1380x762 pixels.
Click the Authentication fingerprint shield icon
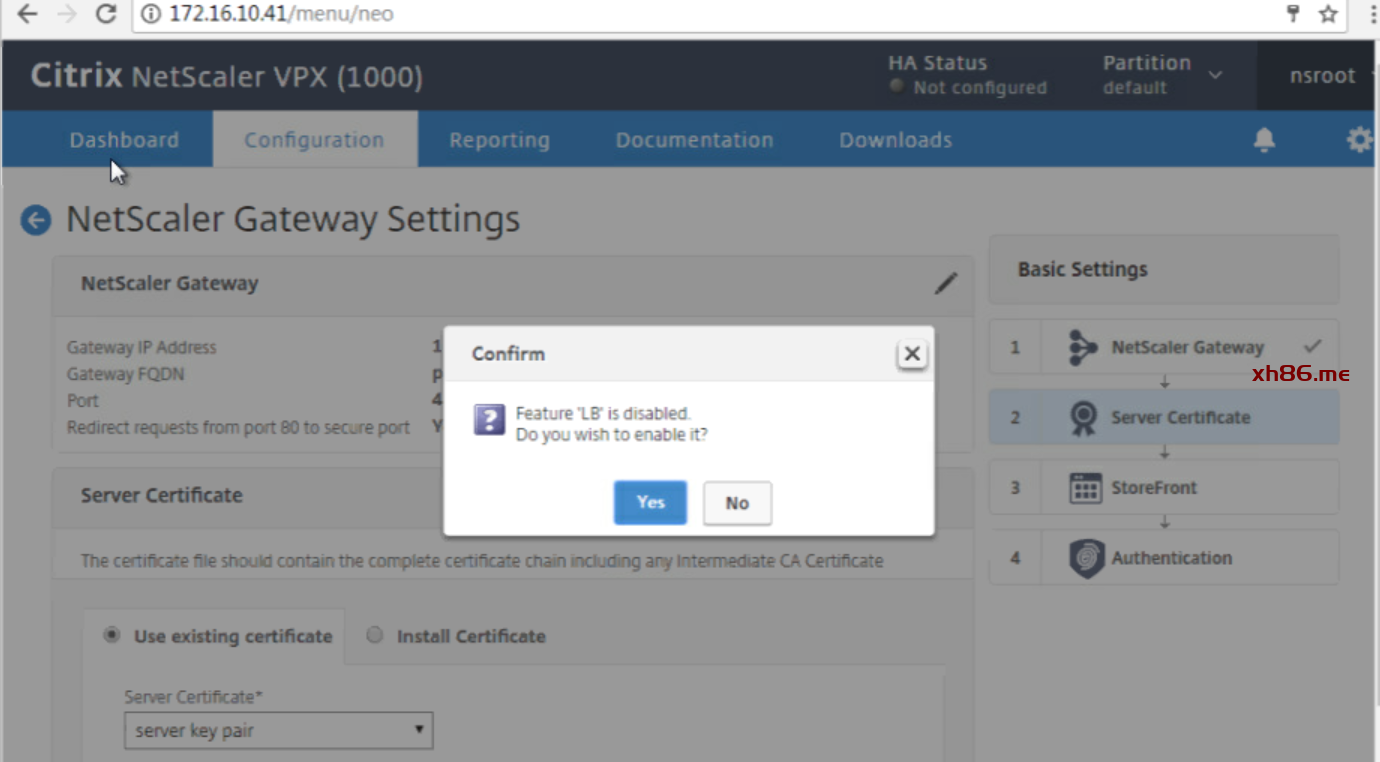tap(1086, 558)
